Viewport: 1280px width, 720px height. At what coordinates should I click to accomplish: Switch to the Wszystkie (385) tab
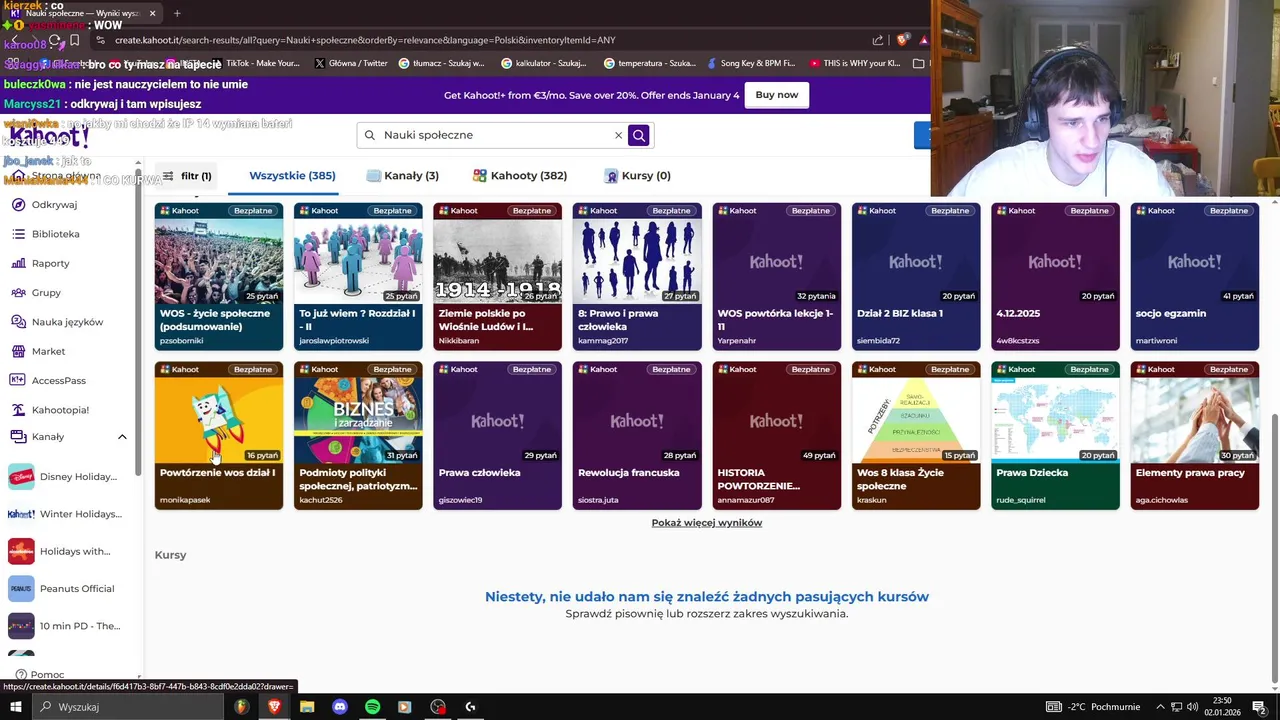pyautogui.click(x=292, y=176)
